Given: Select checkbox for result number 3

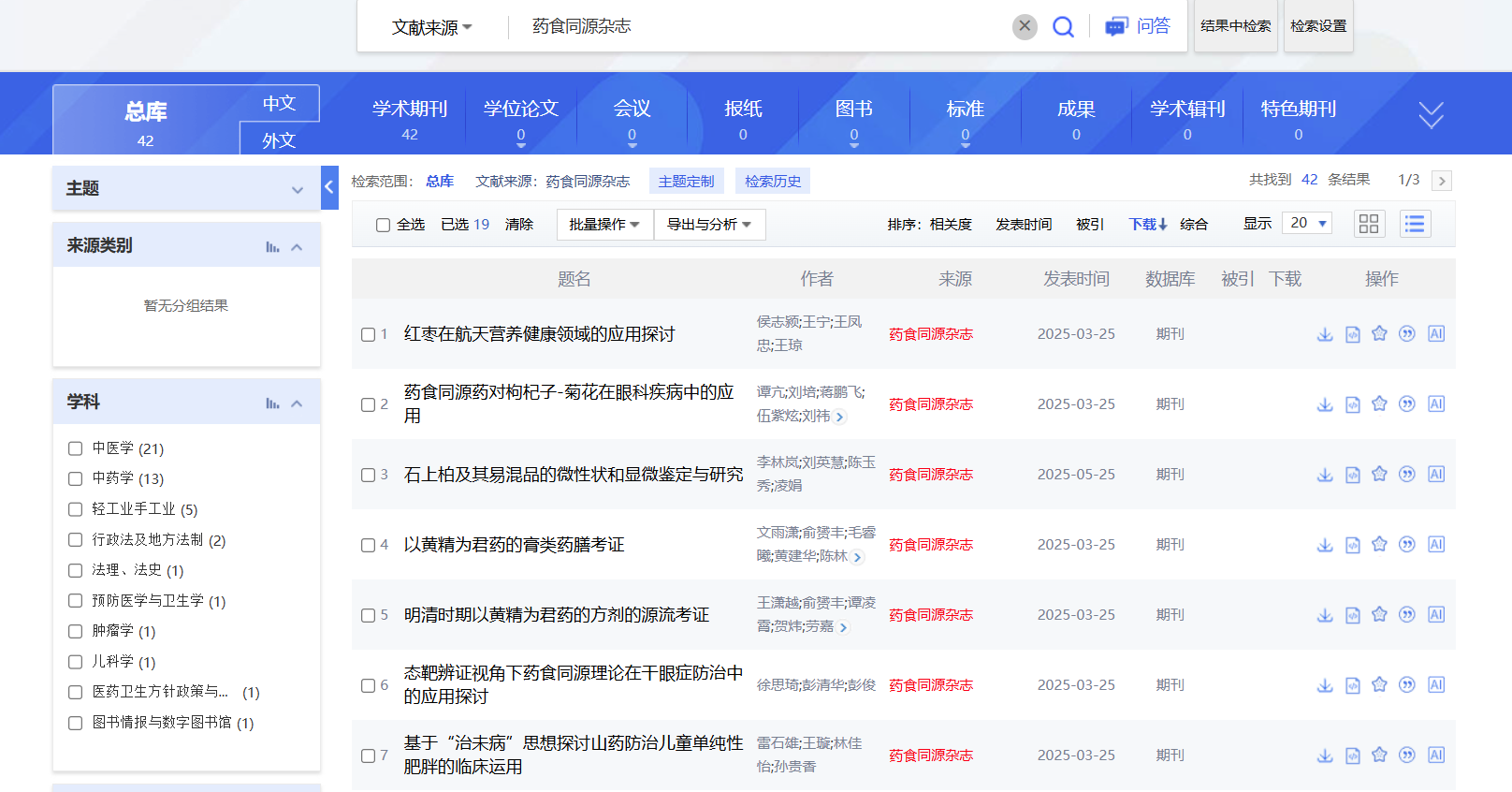Looking at the screenshot, I should (x=369, y=475).
